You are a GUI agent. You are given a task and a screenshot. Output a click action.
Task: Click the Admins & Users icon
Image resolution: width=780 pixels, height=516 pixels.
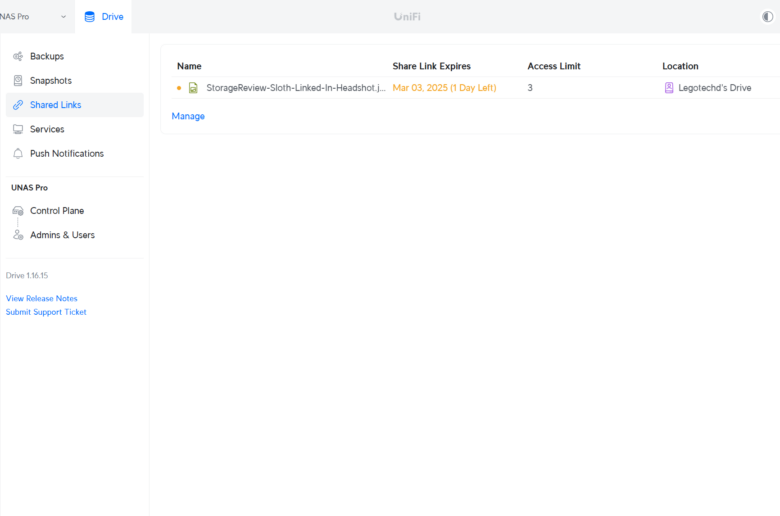(x=18, y=235)
